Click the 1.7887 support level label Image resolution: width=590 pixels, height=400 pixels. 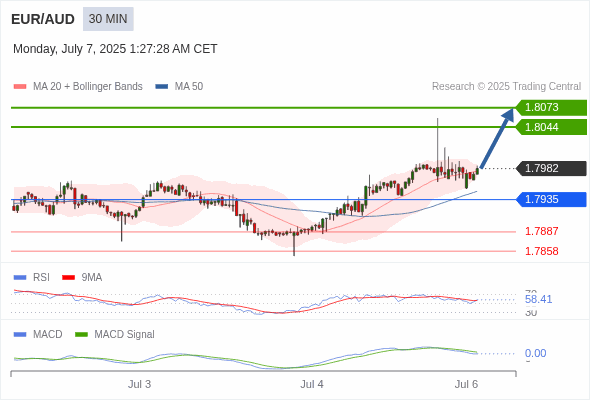[x=541, y=231]
